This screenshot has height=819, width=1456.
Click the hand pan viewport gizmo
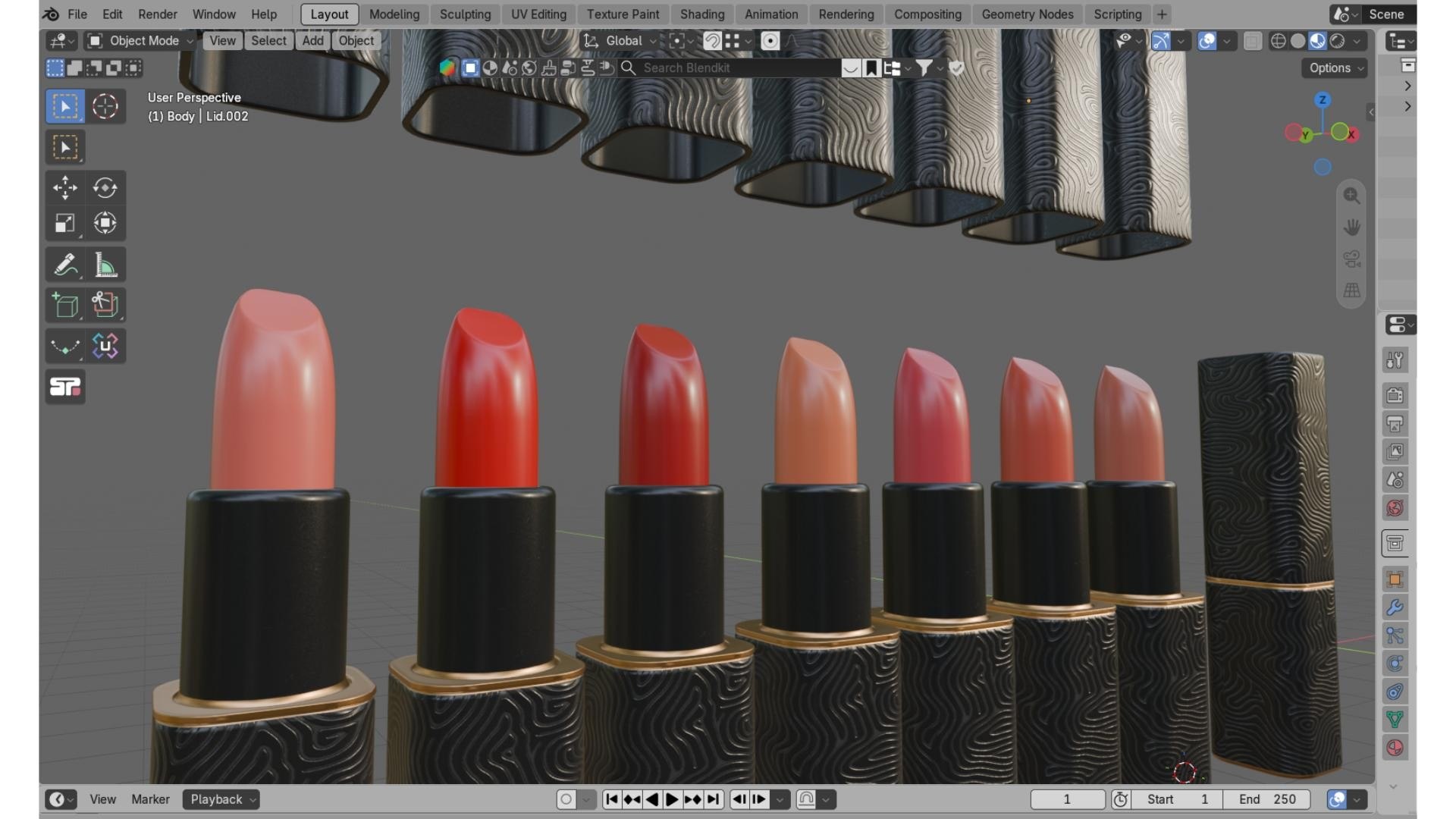pyautogui.click(x=1351, y=227)
